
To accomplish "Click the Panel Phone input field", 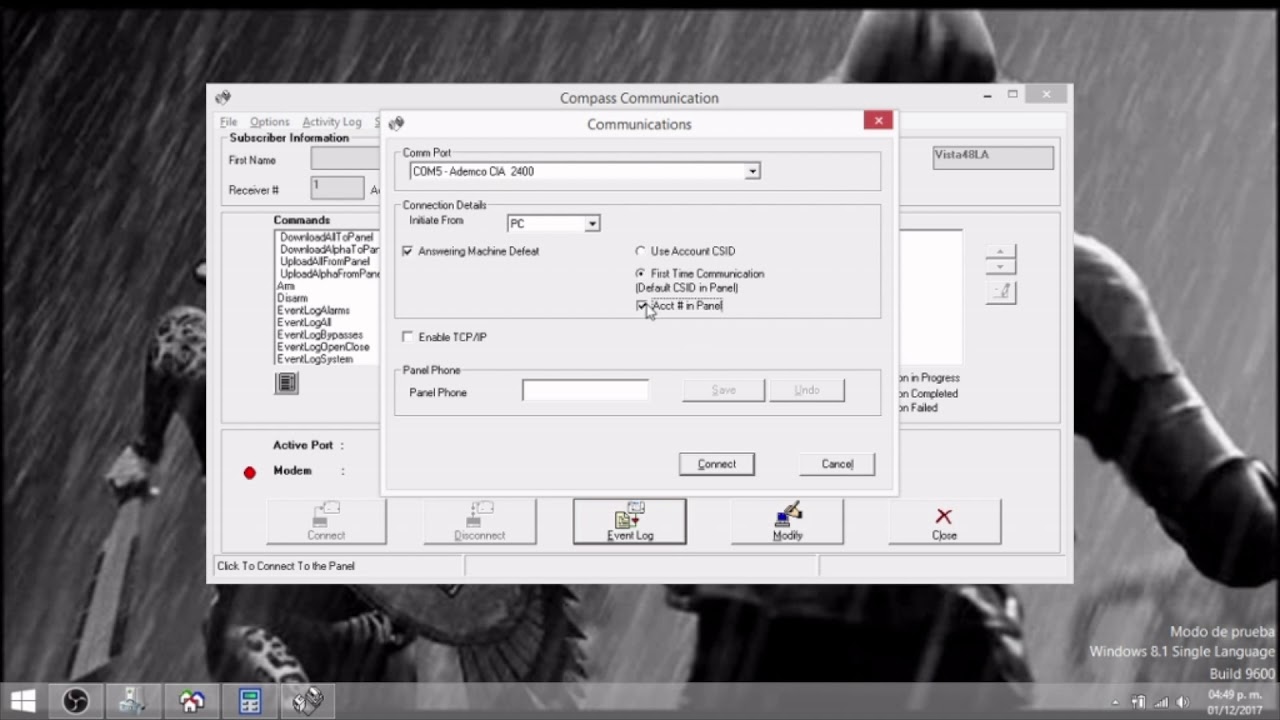I will click(585, 390).
